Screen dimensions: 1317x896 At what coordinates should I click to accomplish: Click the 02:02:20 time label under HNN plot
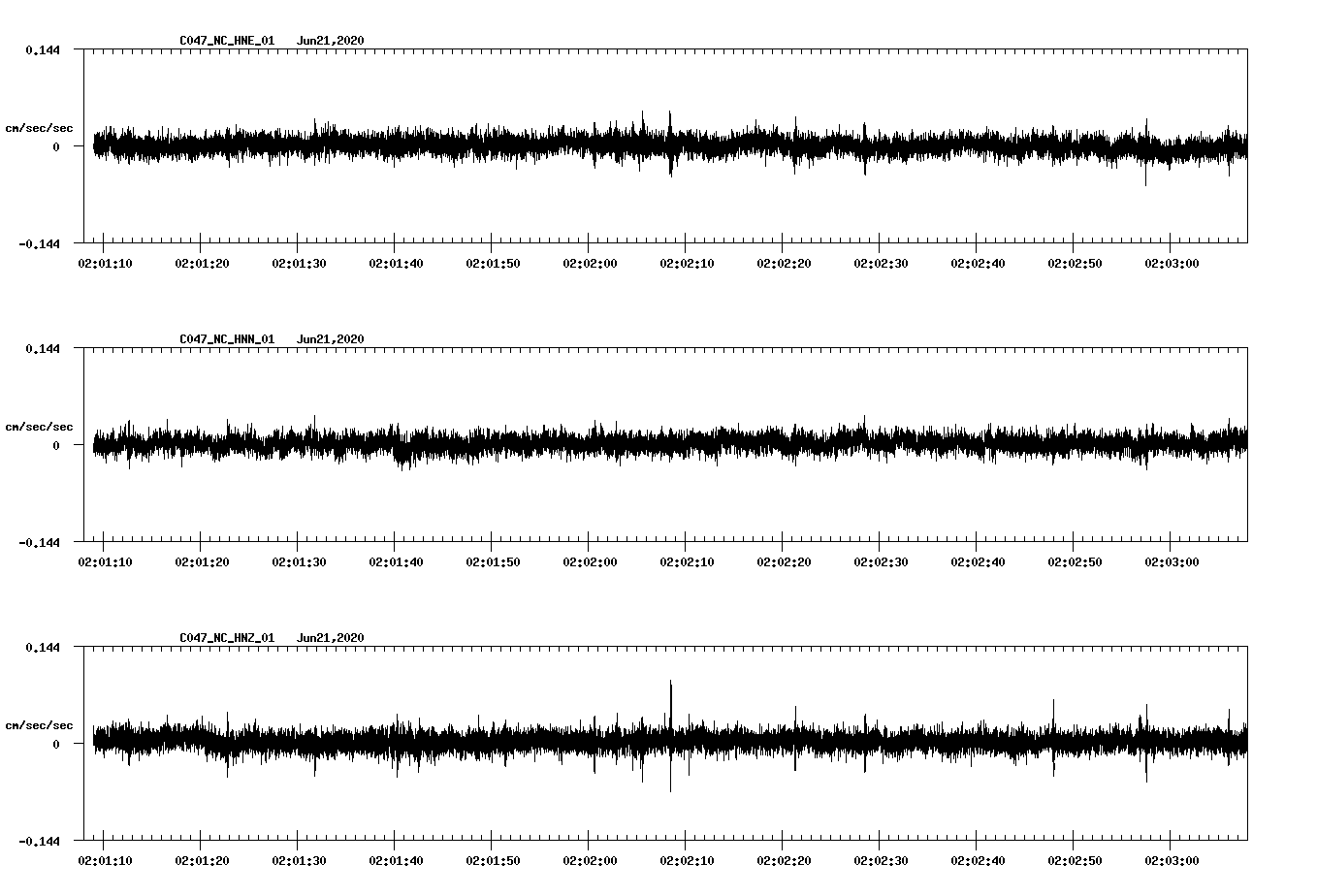coord(784,562)
